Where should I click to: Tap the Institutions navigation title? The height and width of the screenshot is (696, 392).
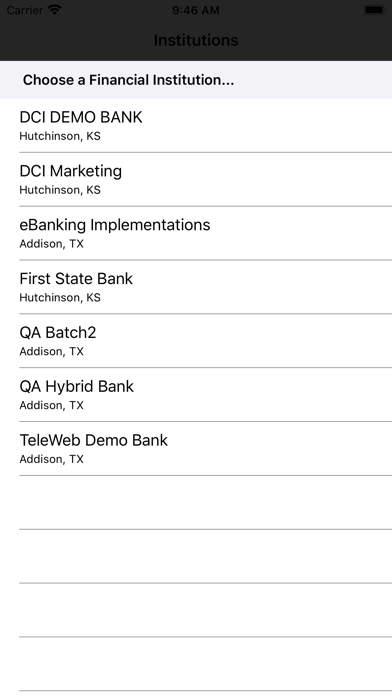point(196,40)
